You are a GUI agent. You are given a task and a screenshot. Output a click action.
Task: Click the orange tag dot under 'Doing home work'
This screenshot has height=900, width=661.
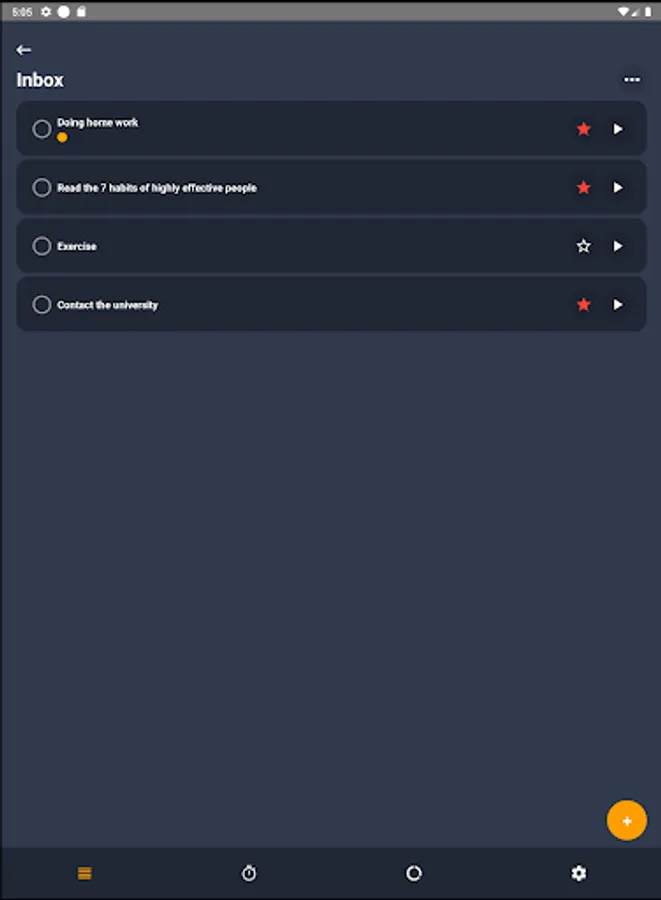coord(62,137)
